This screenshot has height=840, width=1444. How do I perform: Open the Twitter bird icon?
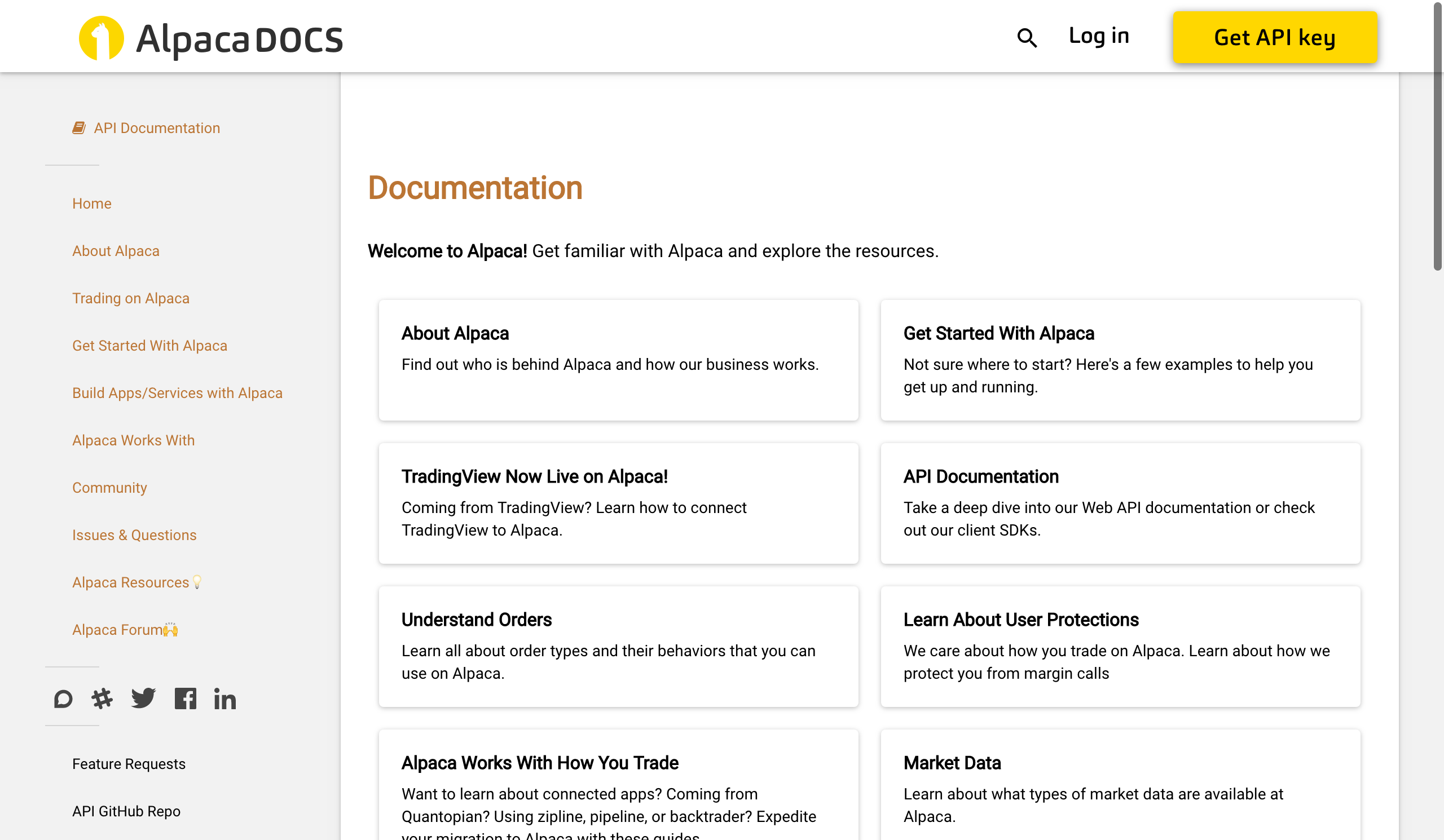[x=143, y=698]
